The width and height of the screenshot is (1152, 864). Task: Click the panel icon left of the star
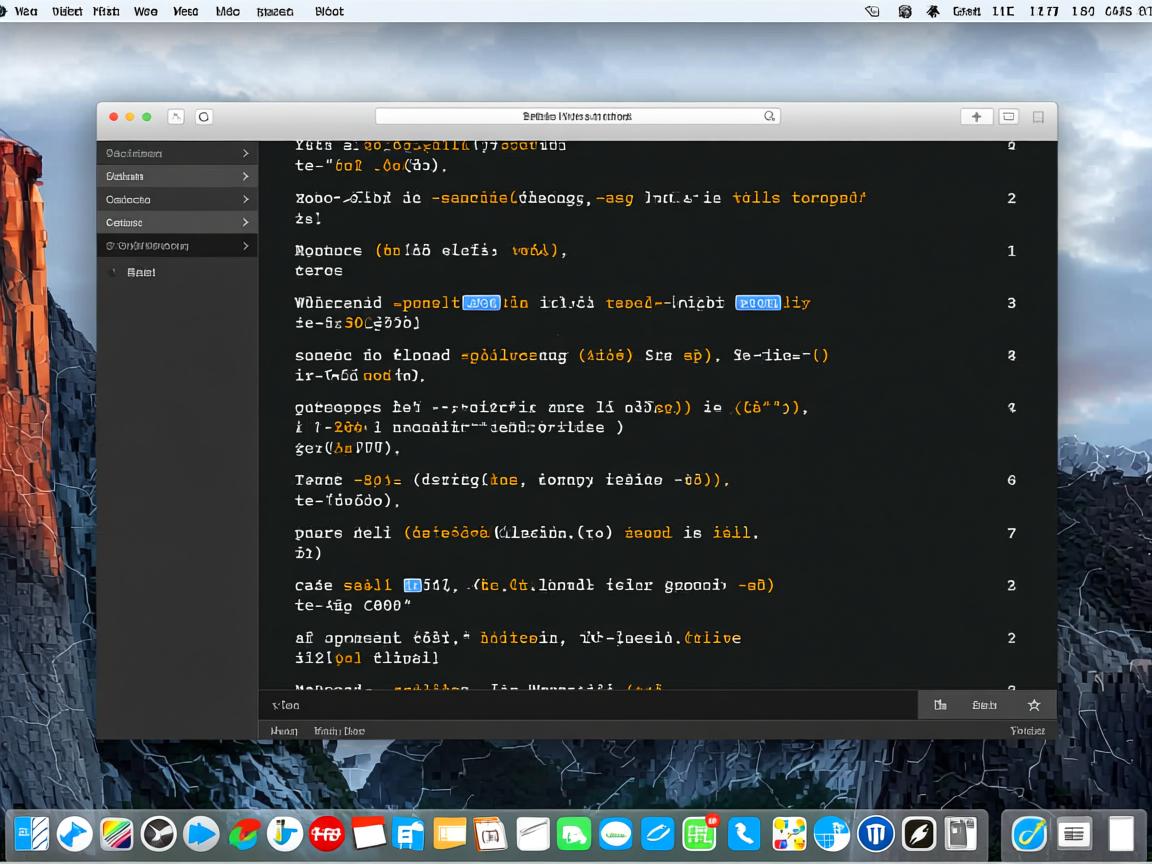[940, 705]
